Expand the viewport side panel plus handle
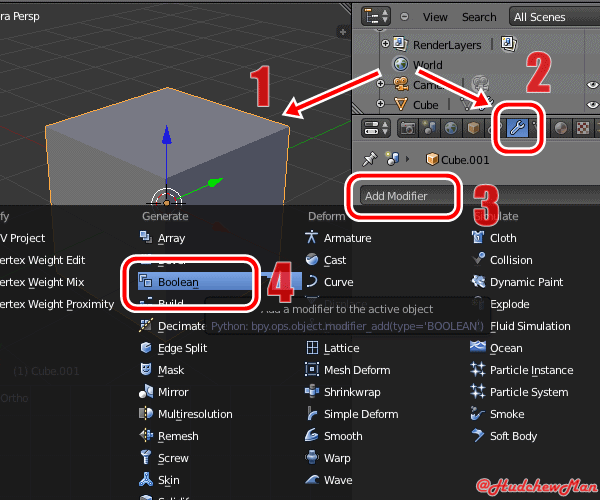 click(x=343, y=32)
